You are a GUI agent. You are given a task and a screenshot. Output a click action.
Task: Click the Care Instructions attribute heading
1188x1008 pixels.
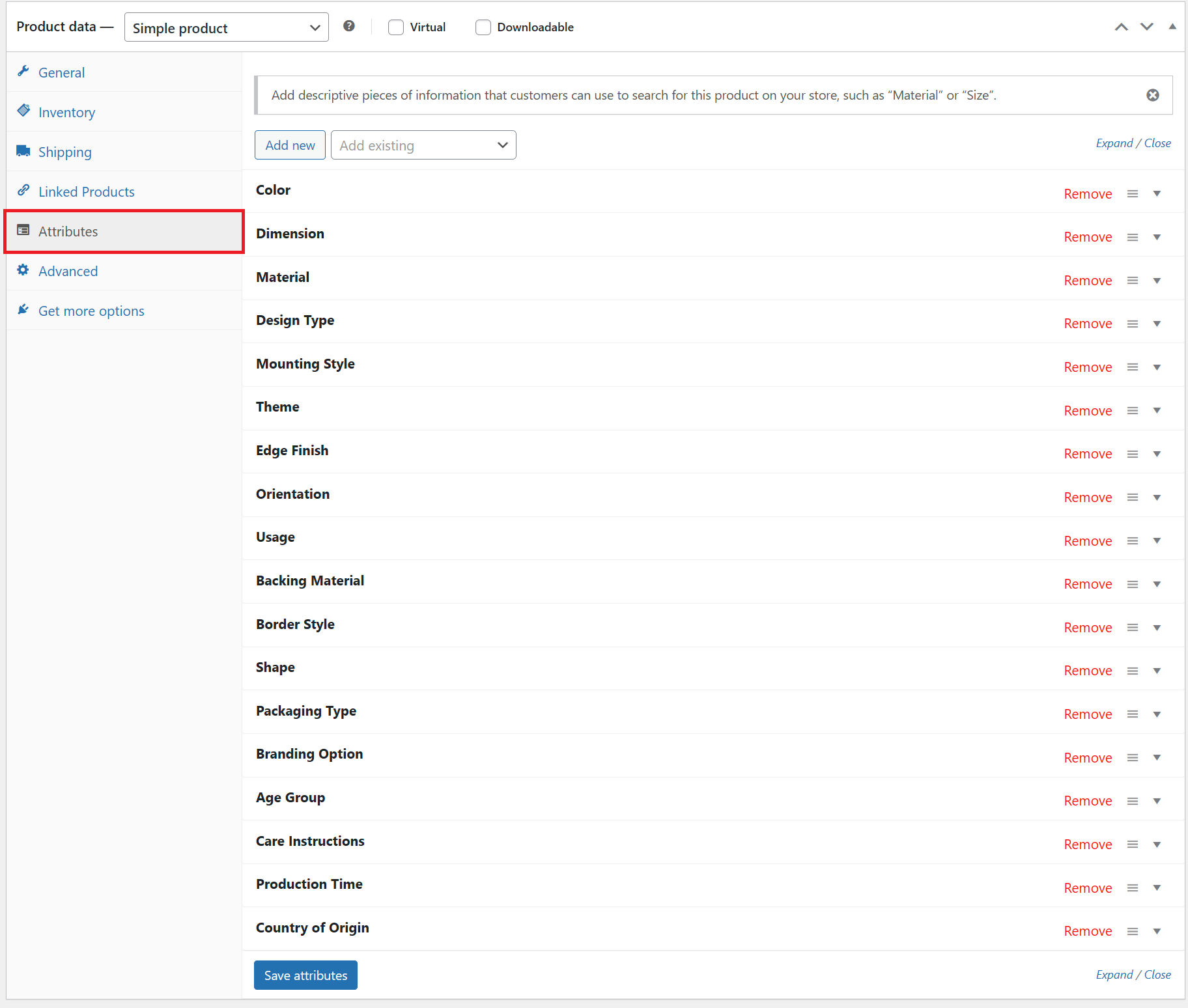(x=310, y=841)
